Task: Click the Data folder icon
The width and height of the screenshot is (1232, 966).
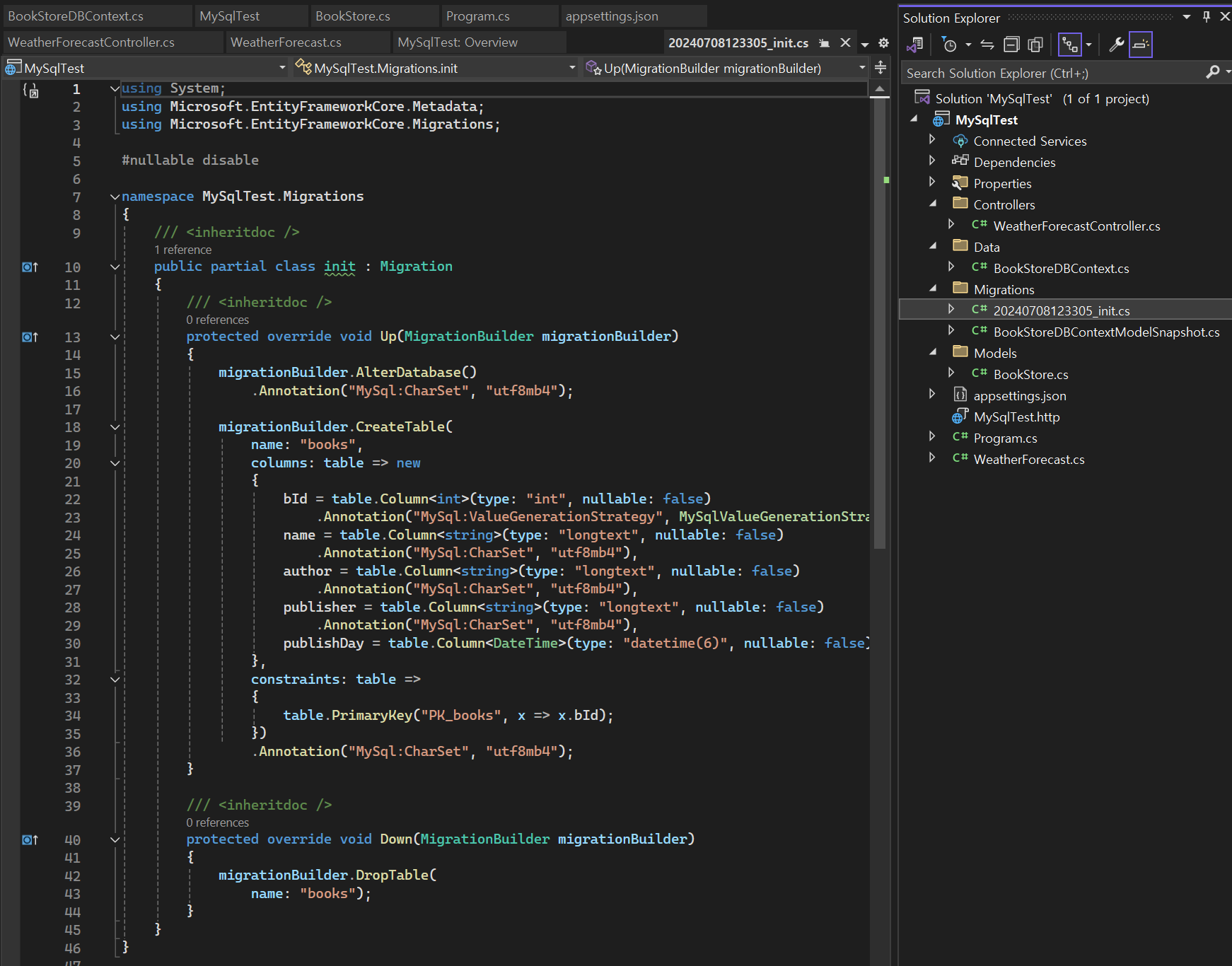Action: 960,245
